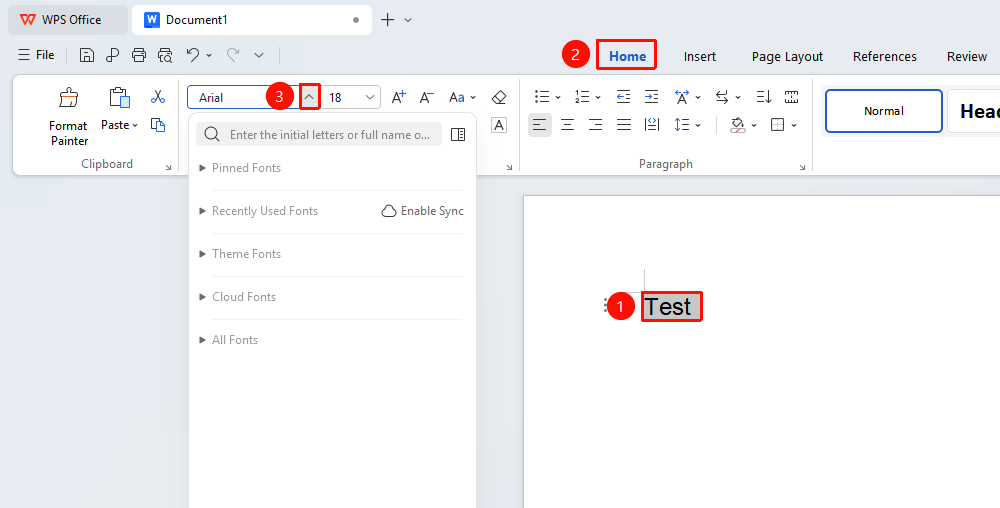
Task: Click the Sort icon in Paragraph group
Action: coord(763,97)
